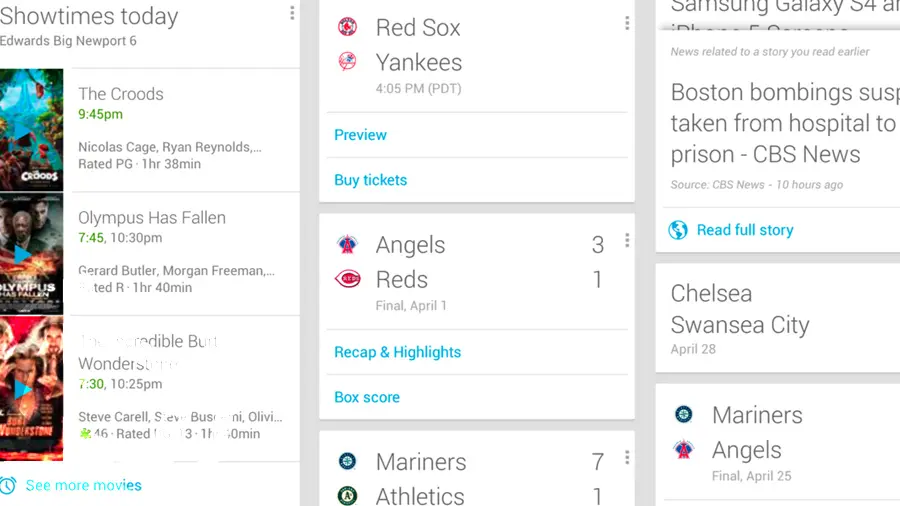This screenshot has height=506, width=900.
Task: Open overflow menu on Showtimes today card
Action: pyautogui.click(x=292, y=13)
